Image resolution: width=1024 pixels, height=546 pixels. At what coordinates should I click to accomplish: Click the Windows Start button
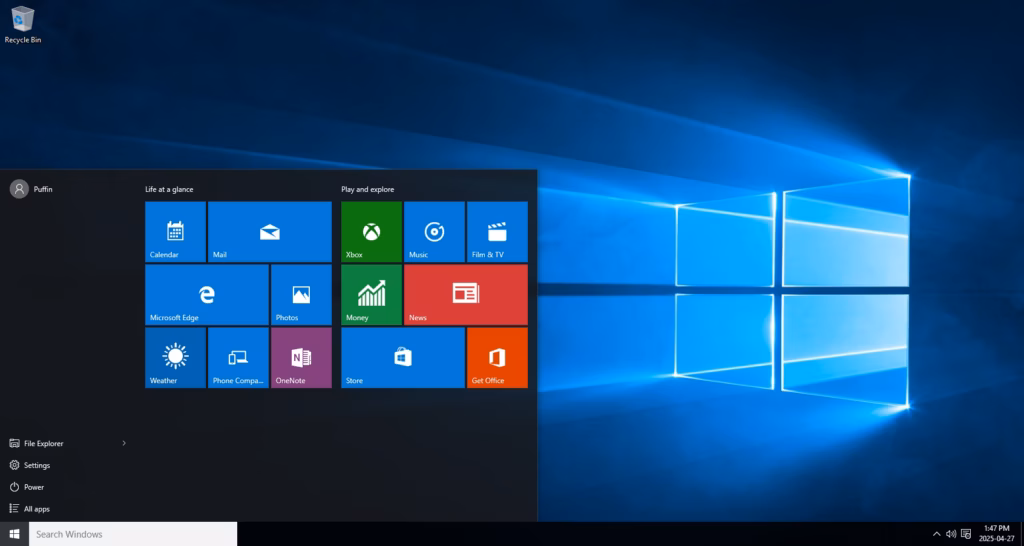coord(14,534)
